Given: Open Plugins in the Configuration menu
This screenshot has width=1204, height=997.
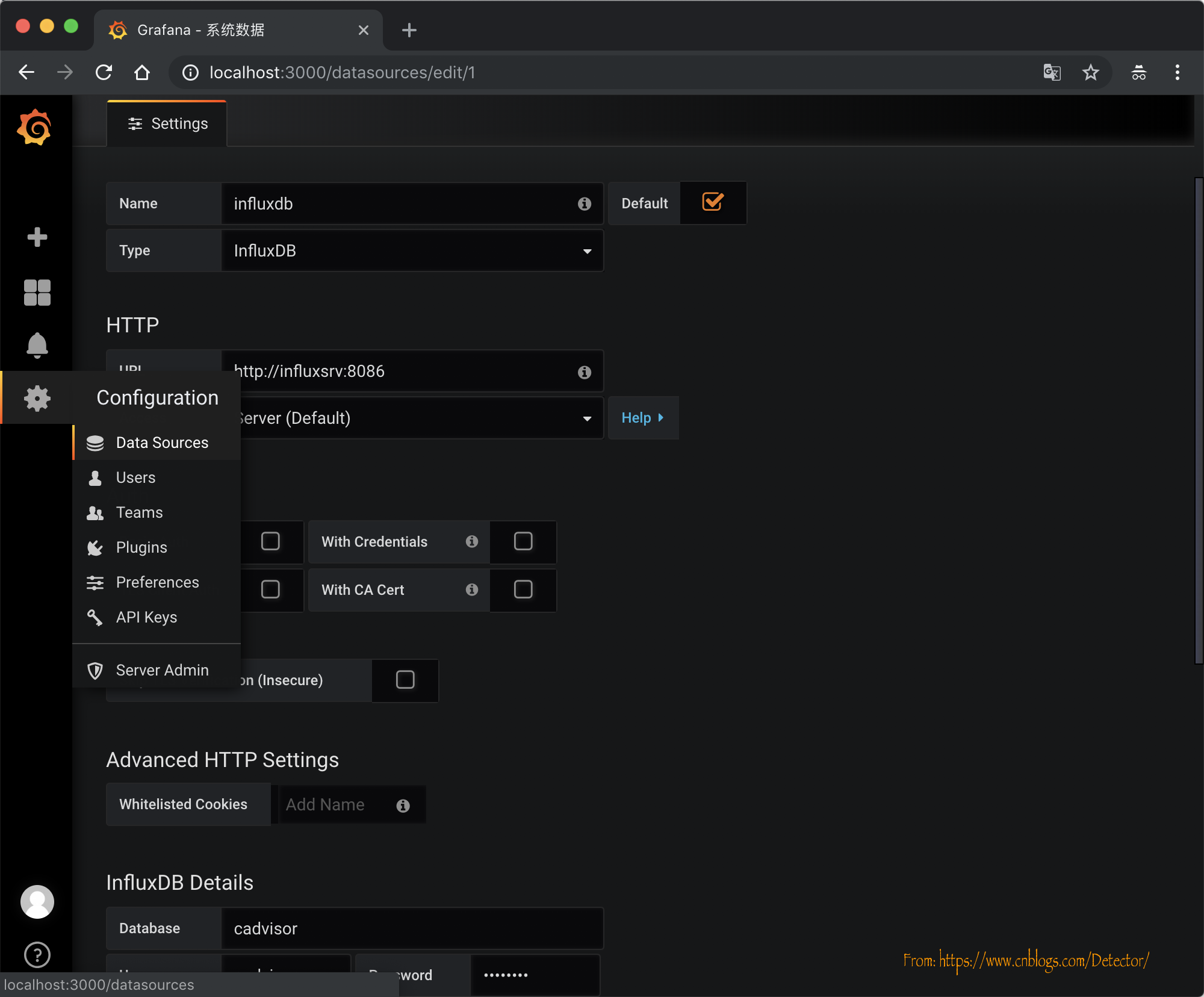Looking at the screenshot, I should (x=141, y=547).
